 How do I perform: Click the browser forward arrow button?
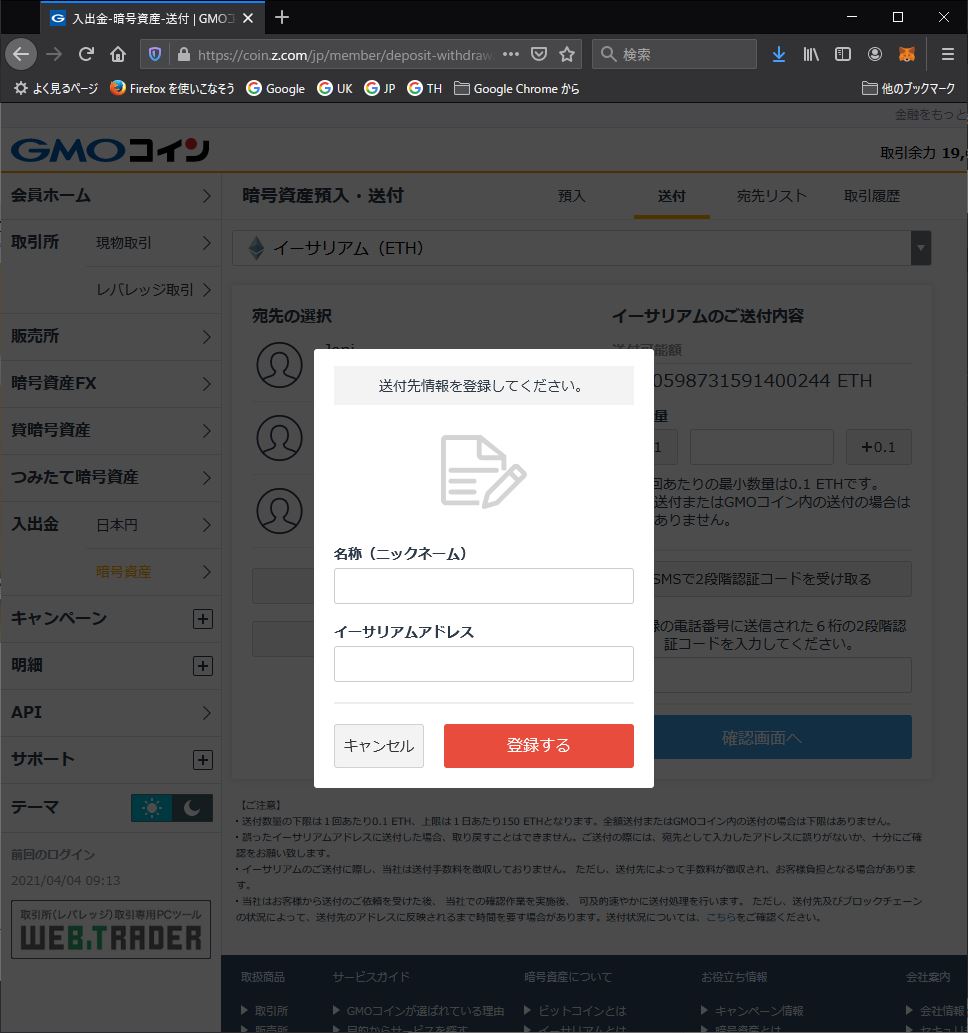coord(54,54)
